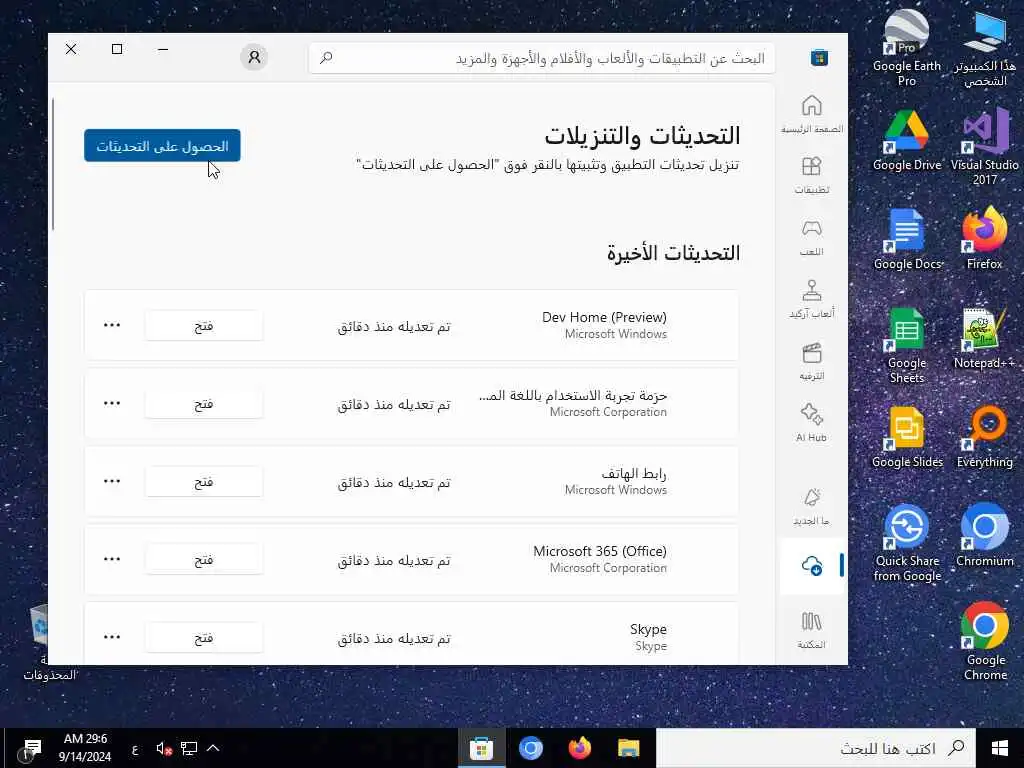The height and width of the screenshot is (768, 1024).
Task: Open the Library section in the sidebar
Action: 811,630
